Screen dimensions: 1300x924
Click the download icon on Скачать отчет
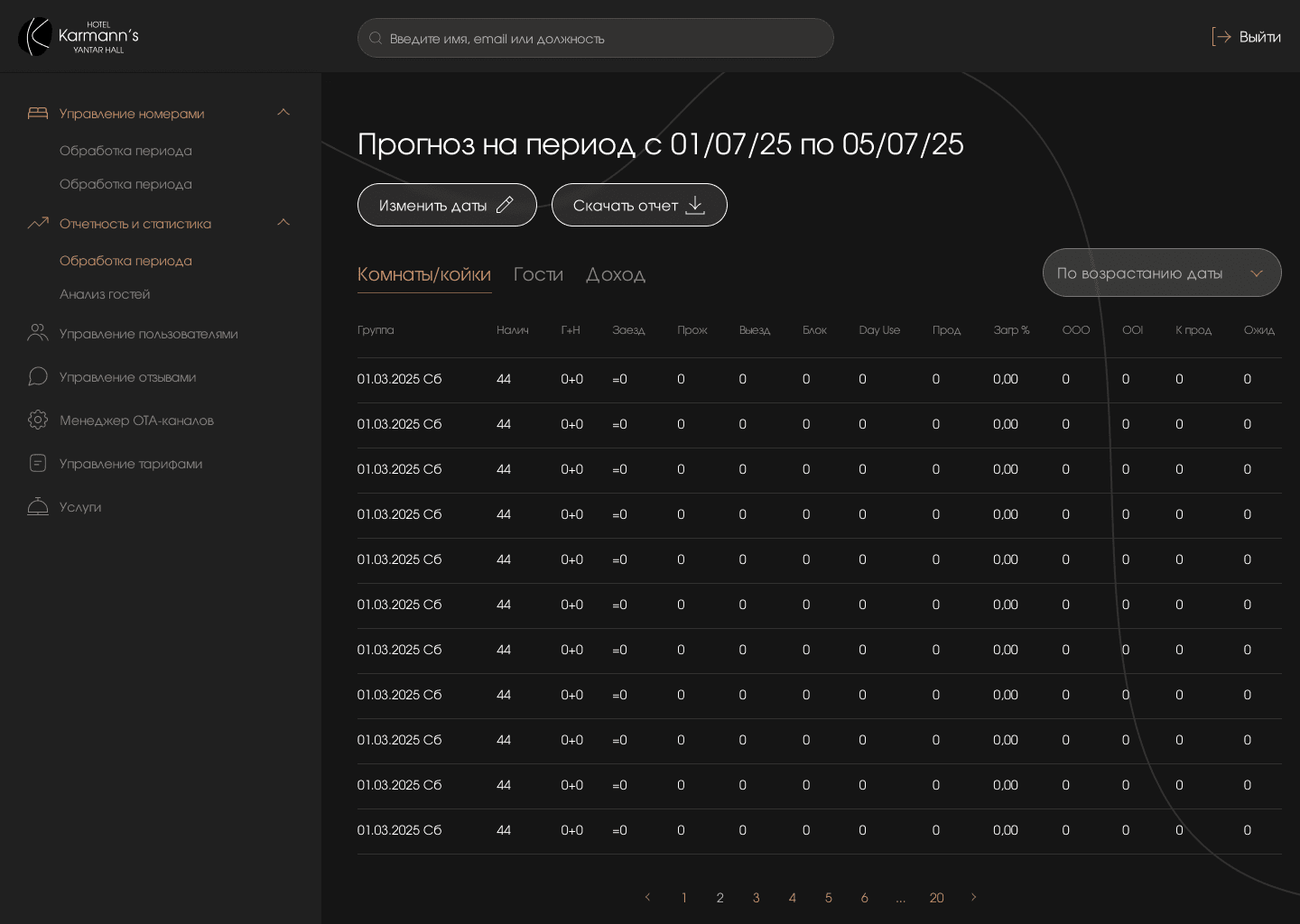tap(695, 205)
